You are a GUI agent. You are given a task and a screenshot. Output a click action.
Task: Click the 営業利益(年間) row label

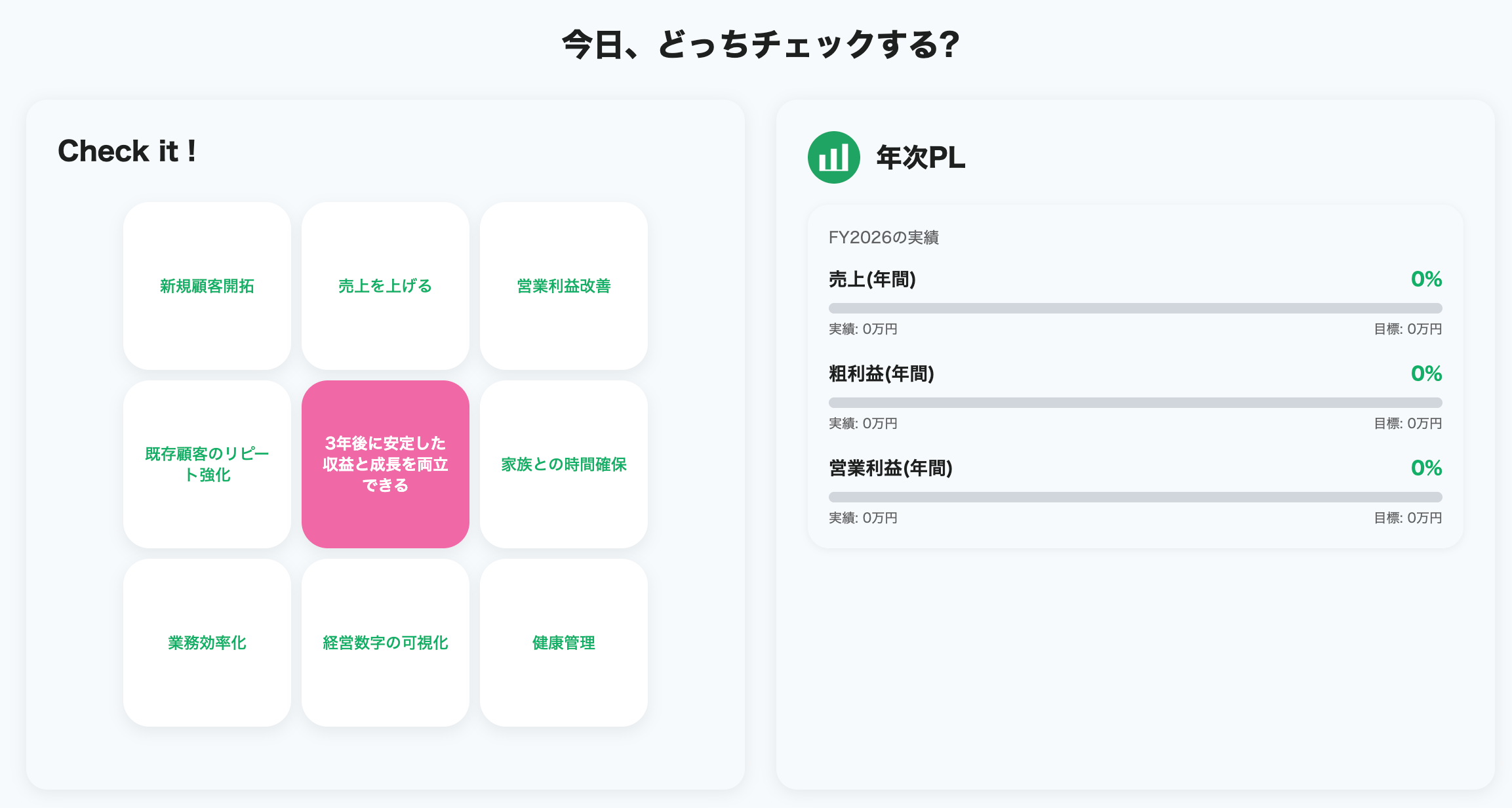[890, 468]
